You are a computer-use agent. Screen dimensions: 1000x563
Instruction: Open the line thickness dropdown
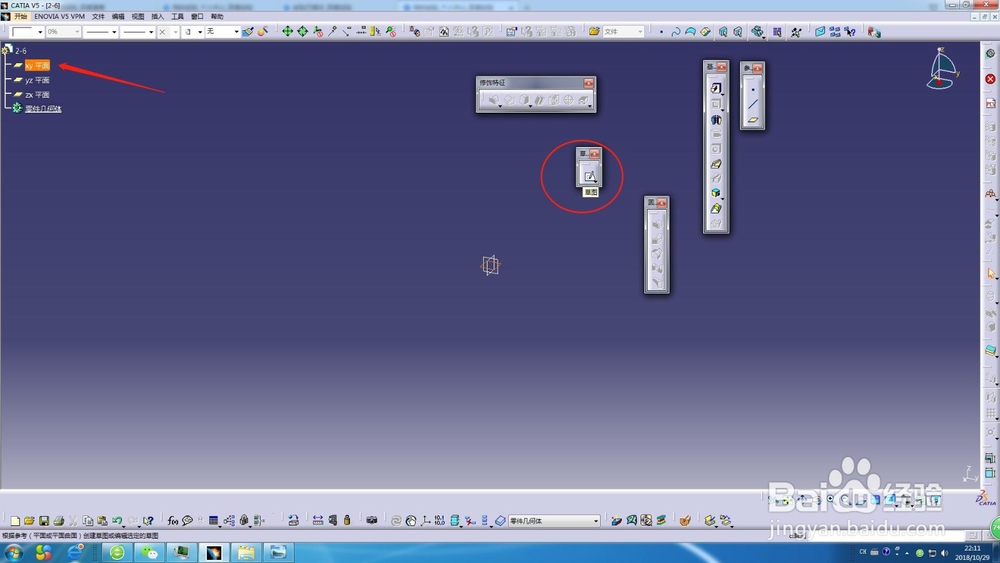pyautogui.click(x=101, y=32)
